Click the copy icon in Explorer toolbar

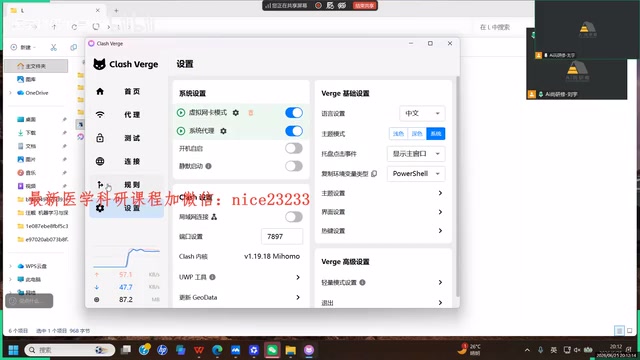73,47
